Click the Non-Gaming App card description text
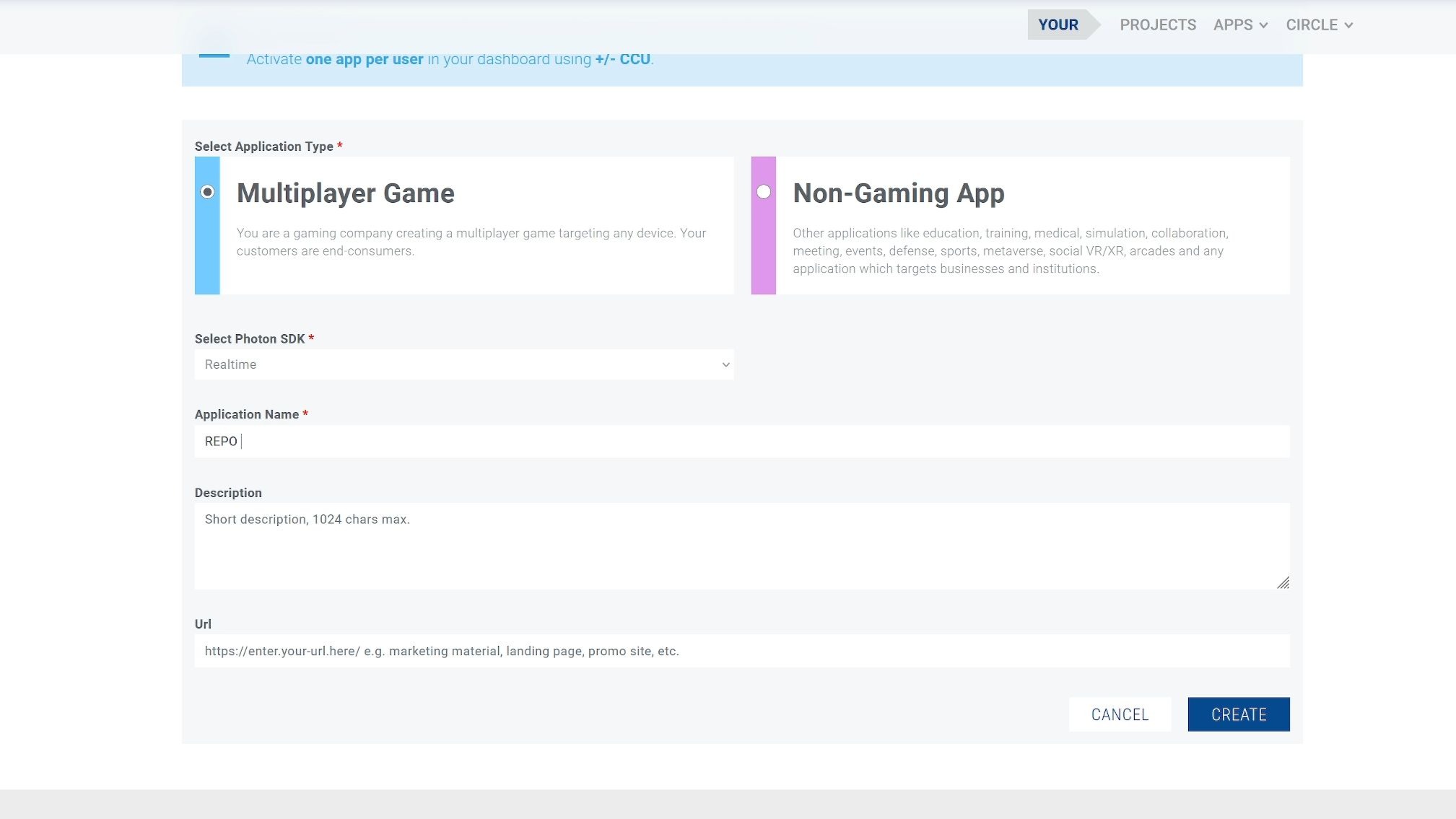 click(x=1009, y=251)
